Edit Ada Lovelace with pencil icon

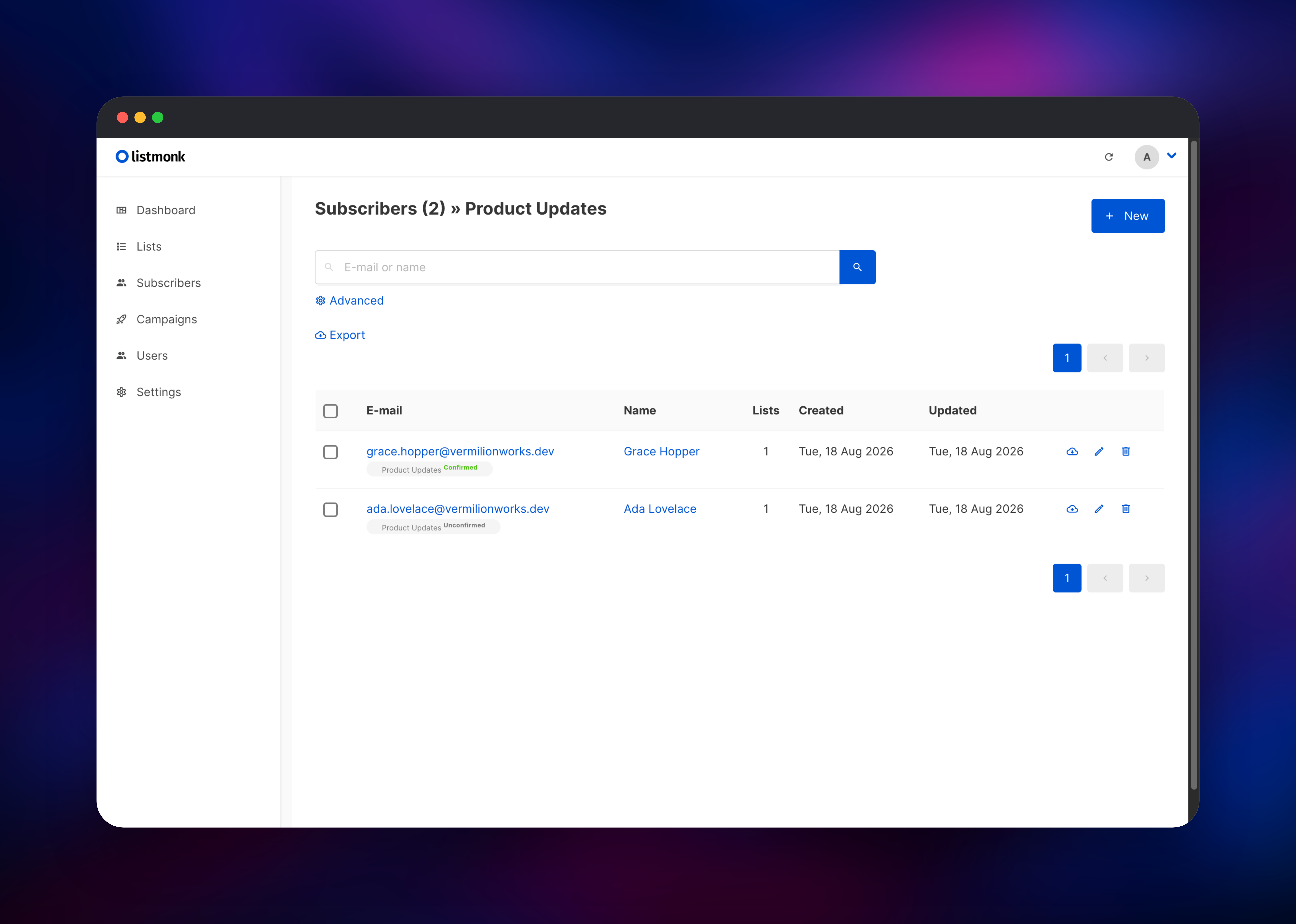(x=1099, y=509)
